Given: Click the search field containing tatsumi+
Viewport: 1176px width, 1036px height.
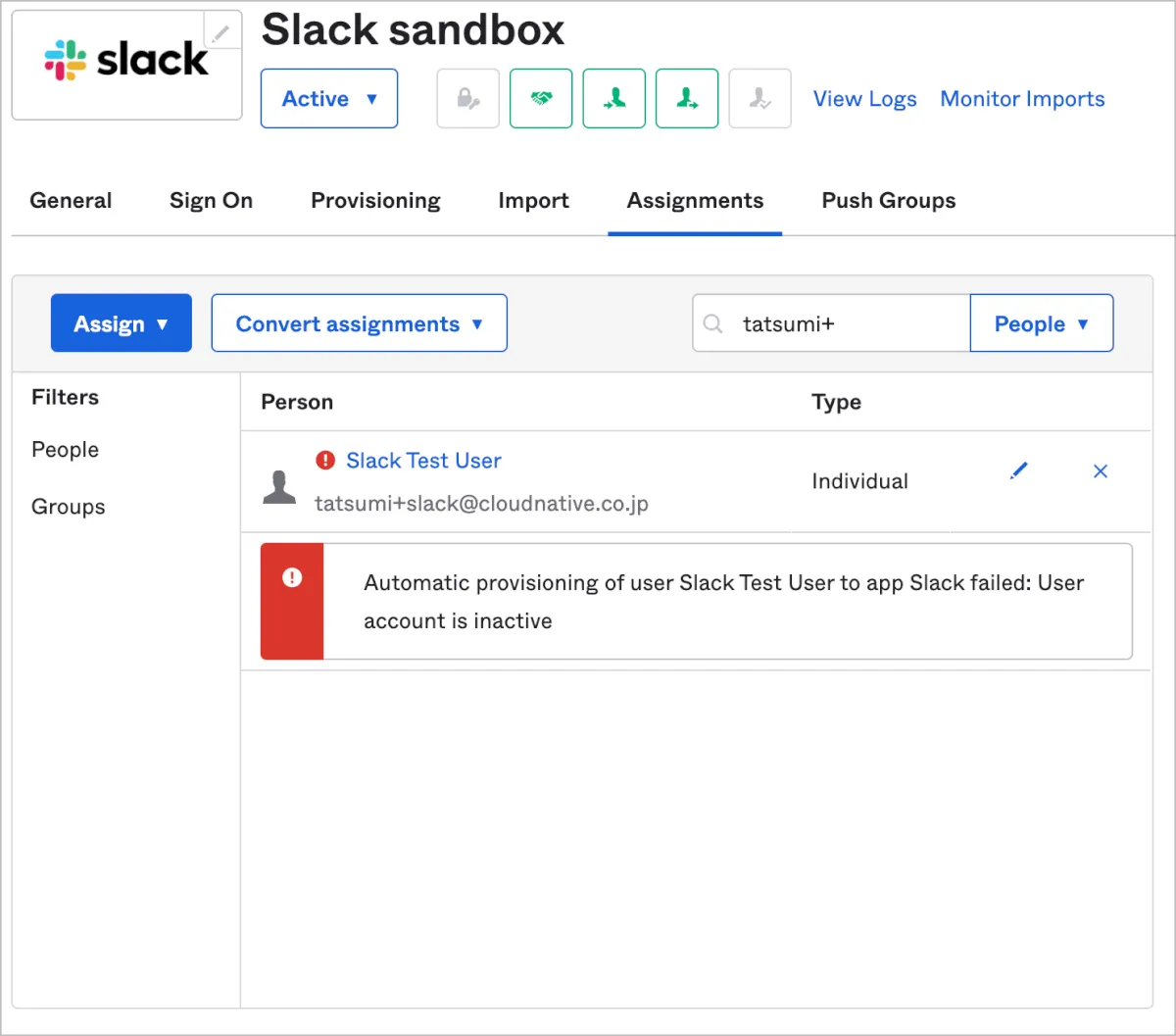Looking at the screenshot, I should tap(843, 323).
